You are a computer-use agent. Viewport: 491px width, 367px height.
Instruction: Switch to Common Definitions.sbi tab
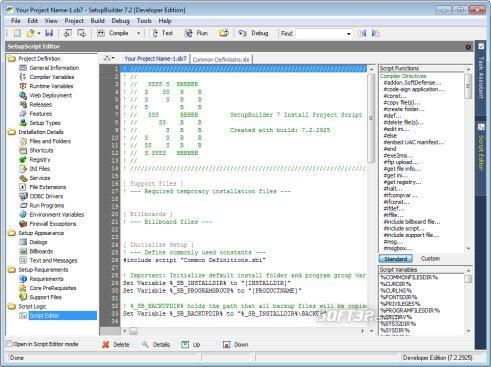click(x=221, y=59)
